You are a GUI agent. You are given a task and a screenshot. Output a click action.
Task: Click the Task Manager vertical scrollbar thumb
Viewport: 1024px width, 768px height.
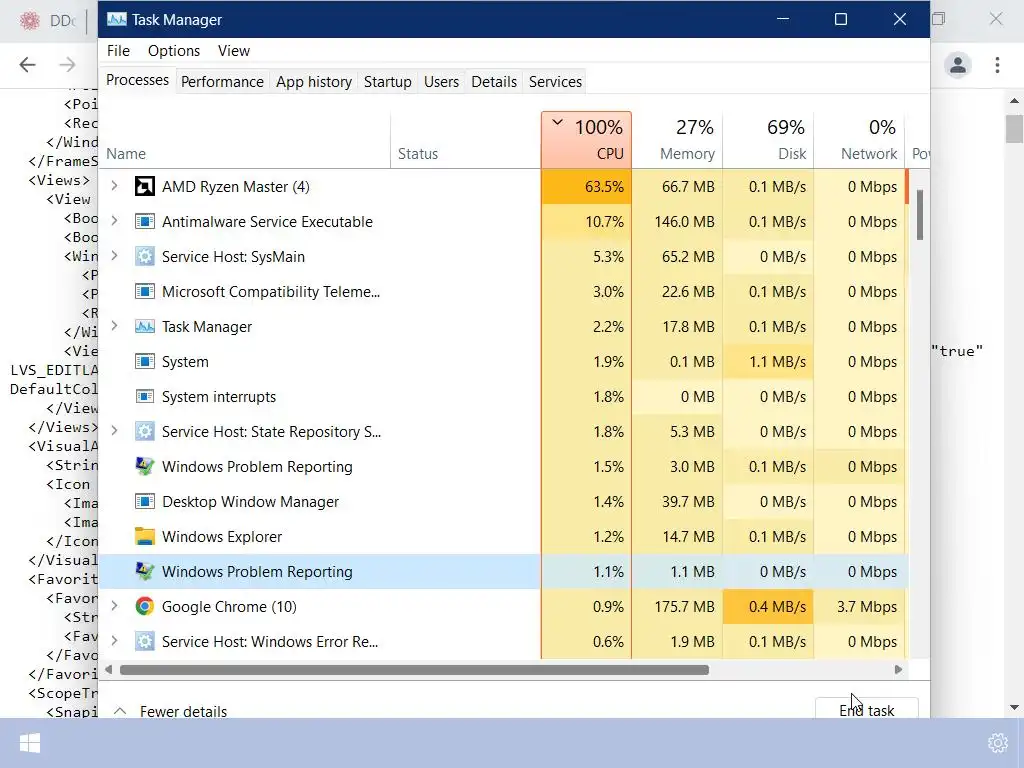(x=920, y=215)
